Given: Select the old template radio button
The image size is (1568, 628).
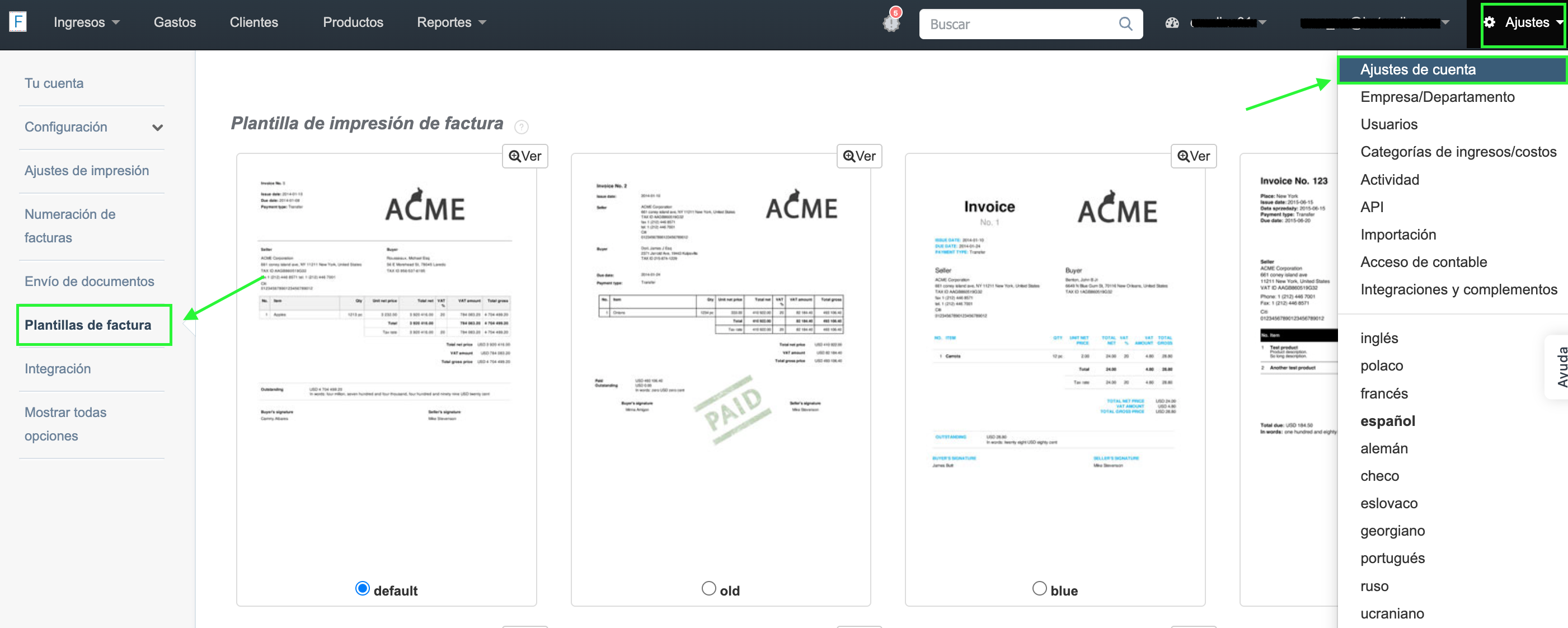Looking at the screenshot, I should 708,588.
